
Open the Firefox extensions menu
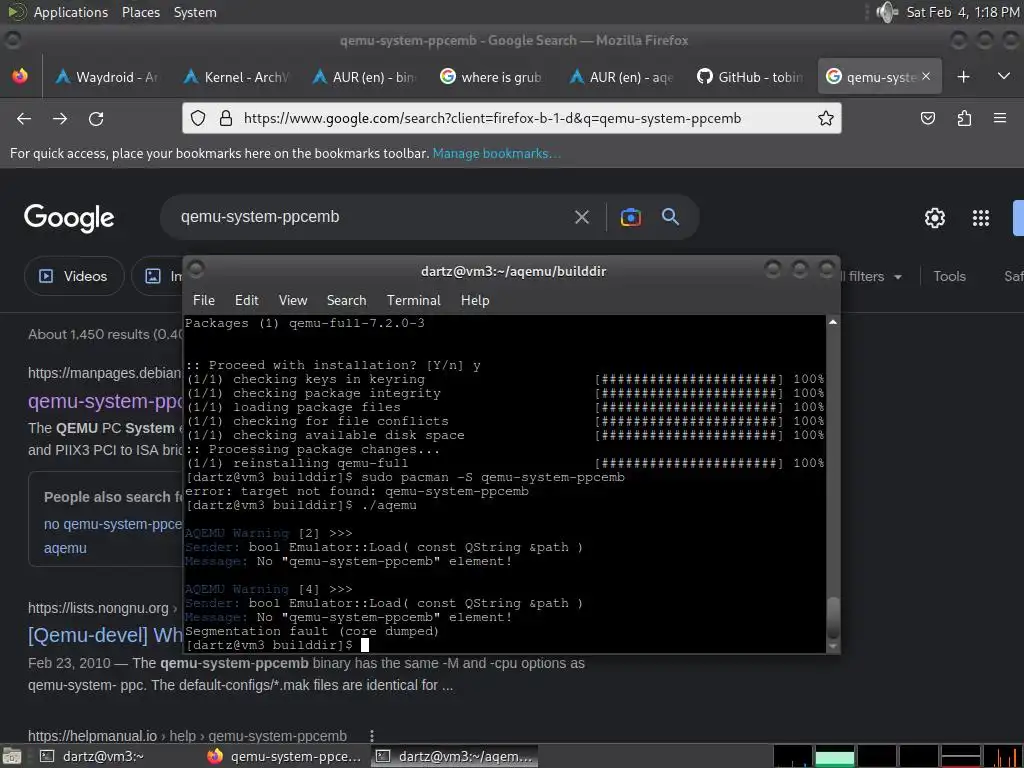coord(964,118)
